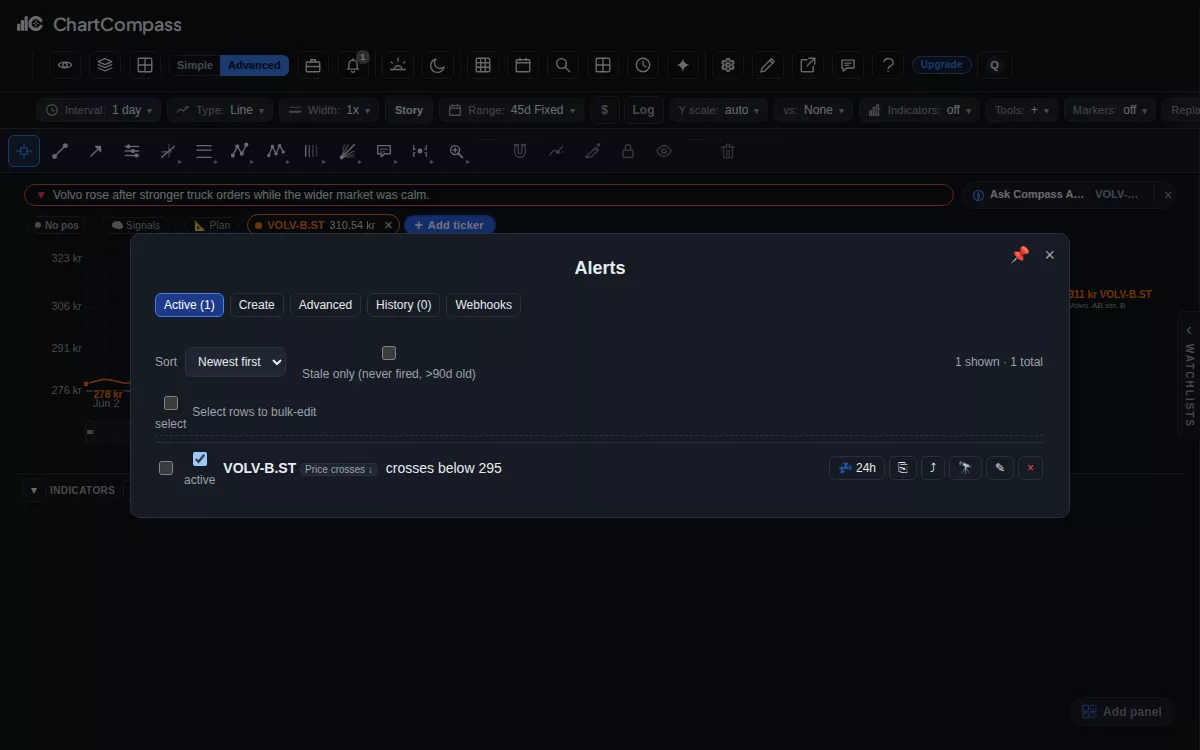Click the sparkle AI icon in the toolbar
The width and height of the screenshot is (1200, 750).
point(683,65)
